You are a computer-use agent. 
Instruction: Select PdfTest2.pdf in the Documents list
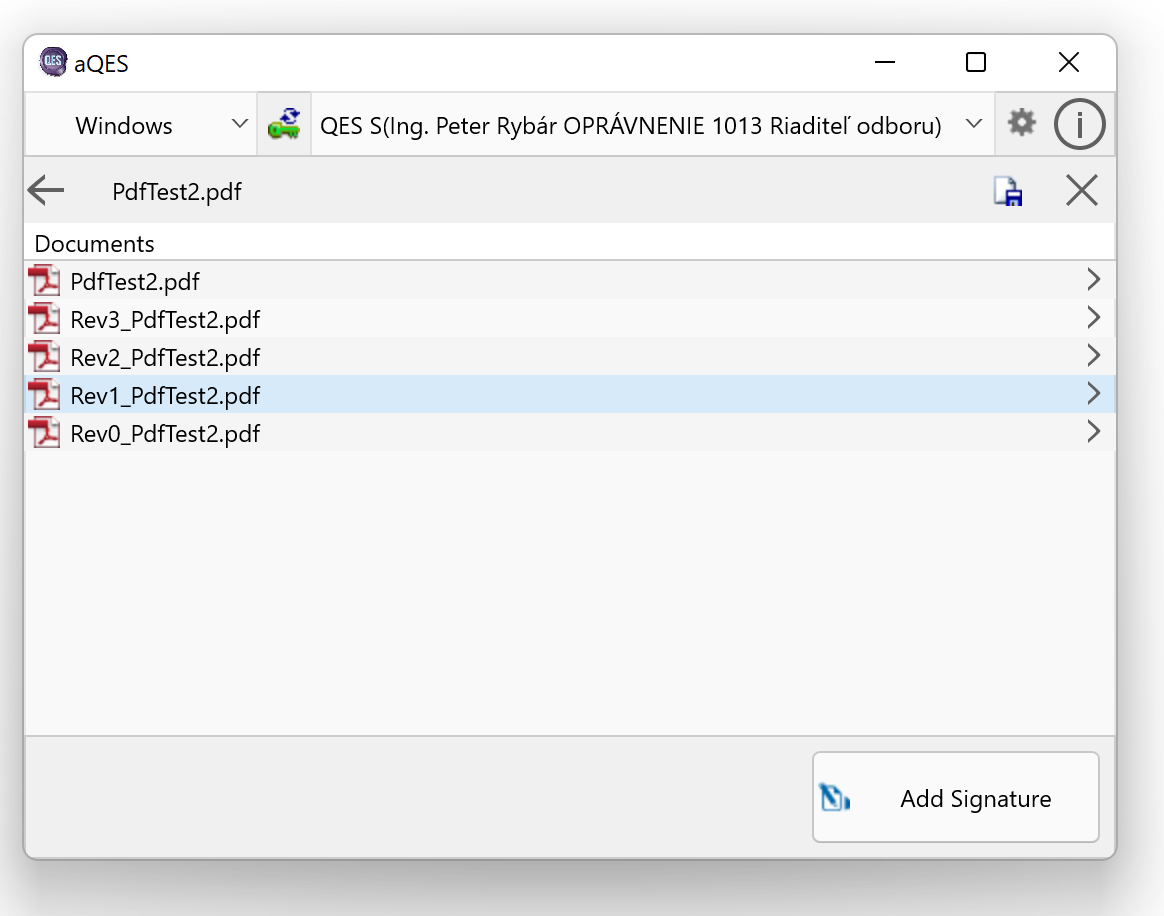pos(570,281)
